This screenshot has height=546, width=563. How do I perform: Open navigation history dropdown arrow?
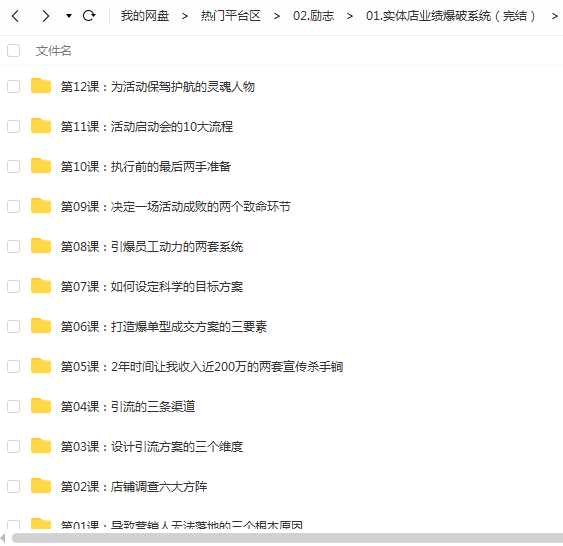tap(69, 16)
